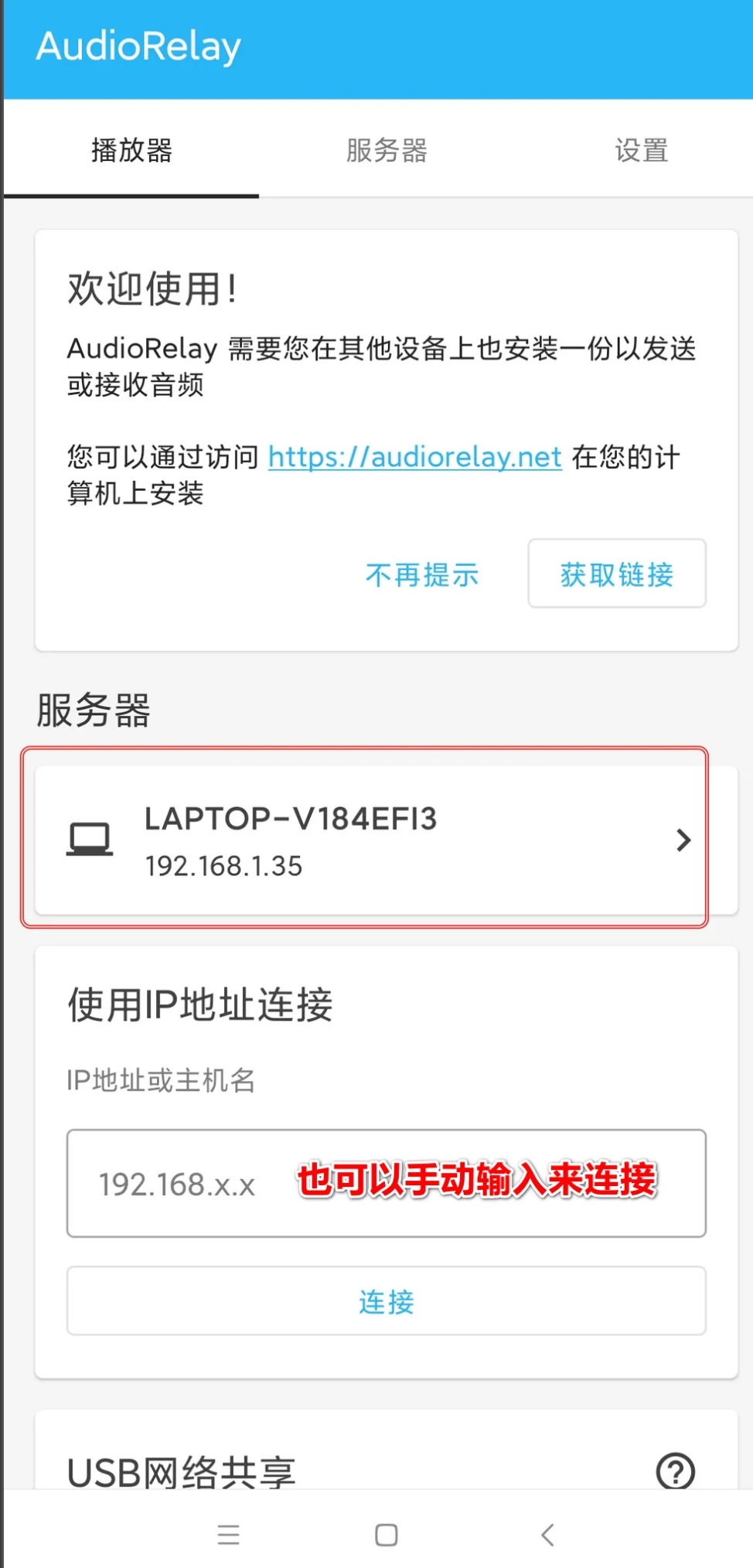Click the 连接 button
Screen dimensions: 753x1568
387,1301
